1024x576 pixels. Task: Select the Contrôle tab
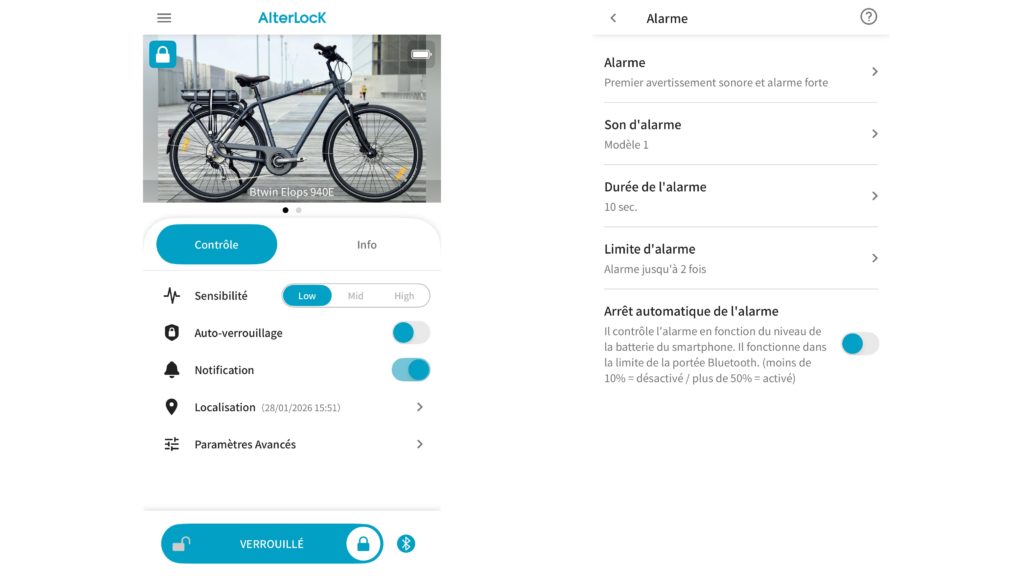217,245
